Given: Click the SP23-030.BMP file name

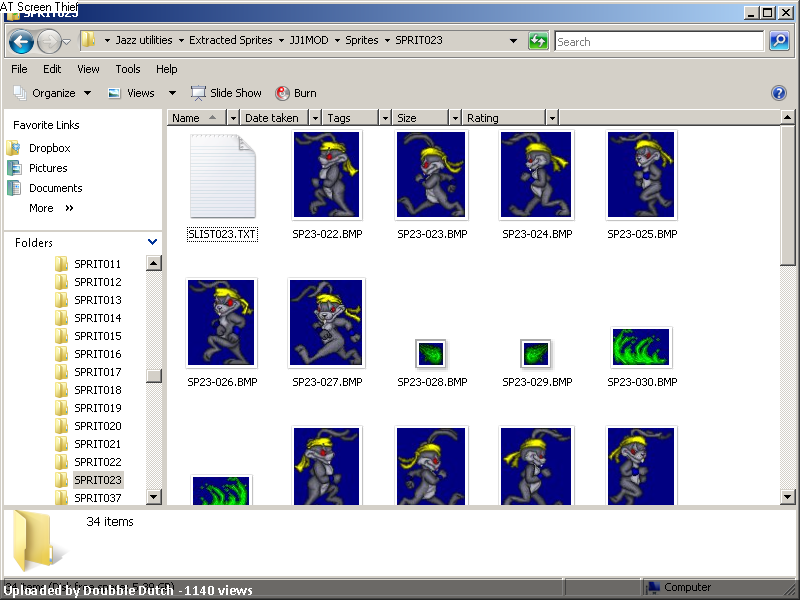Looking at the screenshot, I should click(642, 382).
